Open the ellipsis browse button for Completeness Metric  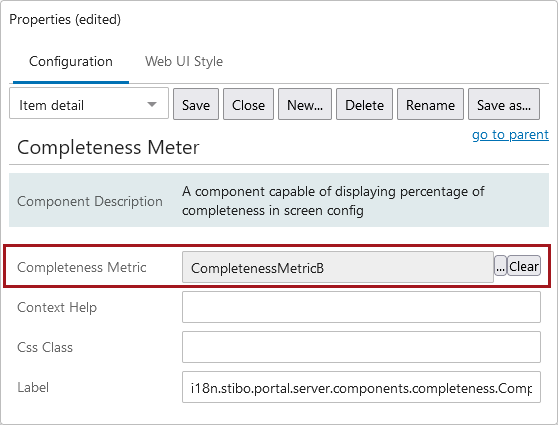point(500,266)
